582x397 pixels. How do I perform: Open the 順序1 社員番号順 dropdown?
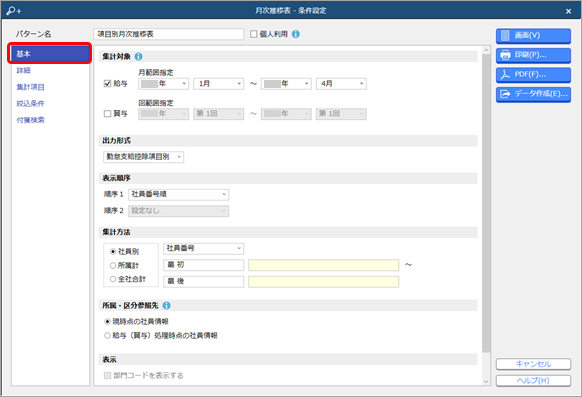click(x=179, y=194)
